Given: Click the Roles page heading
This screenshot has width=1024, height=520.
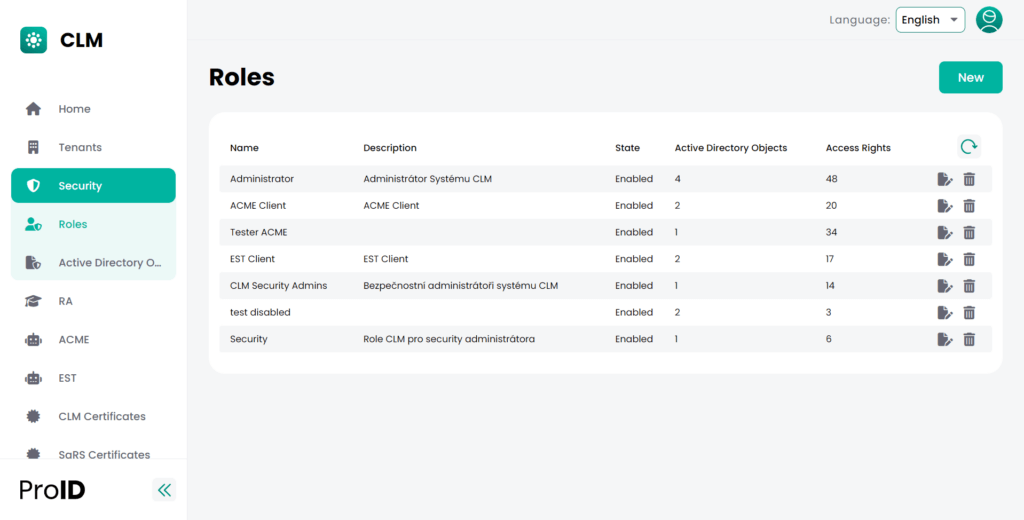Looking at the screenshot, I should [x=242, y=77].
